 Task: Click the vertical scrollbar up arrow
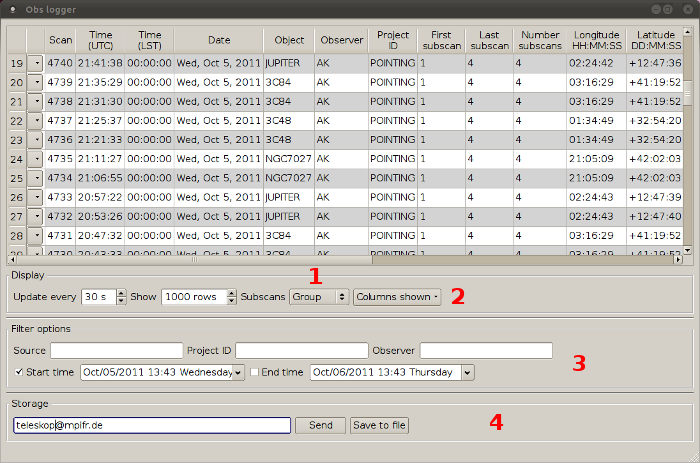(688, 32)
